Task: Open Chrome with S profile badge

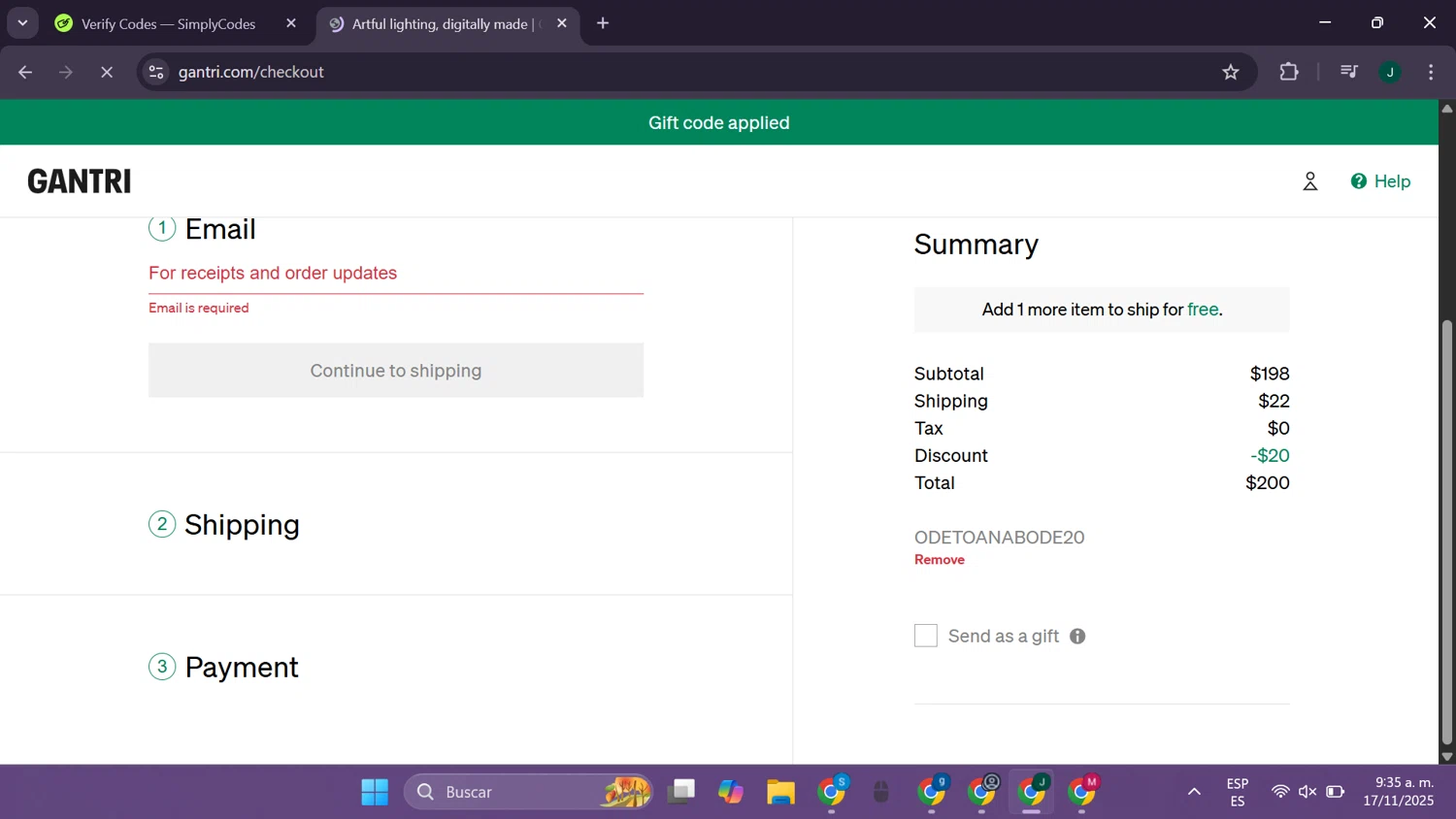Action: pos(832,792)
